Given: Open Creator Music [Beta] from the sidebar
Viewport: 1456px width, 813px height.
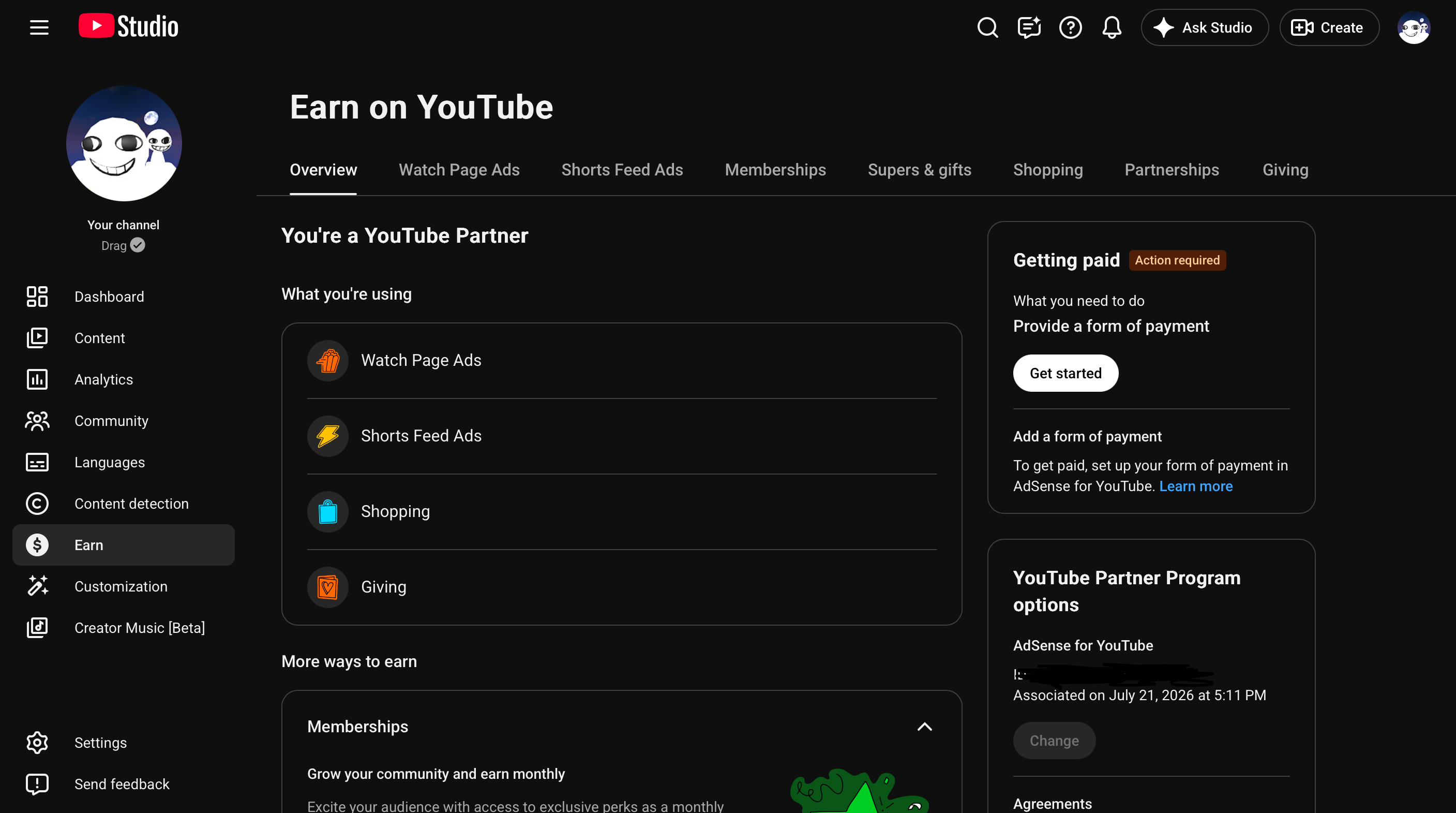Looking at the screenshot, I should coord(123,628).
